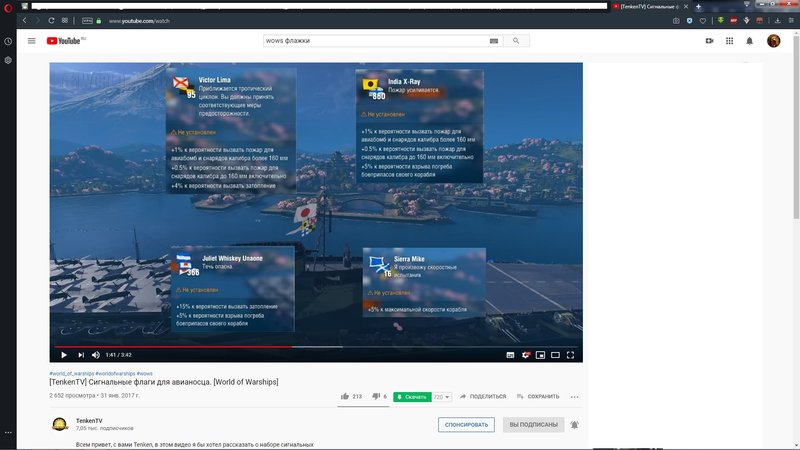Take snapshot with camera icon
Screen dimensions: 800x450
coord(676,21)
